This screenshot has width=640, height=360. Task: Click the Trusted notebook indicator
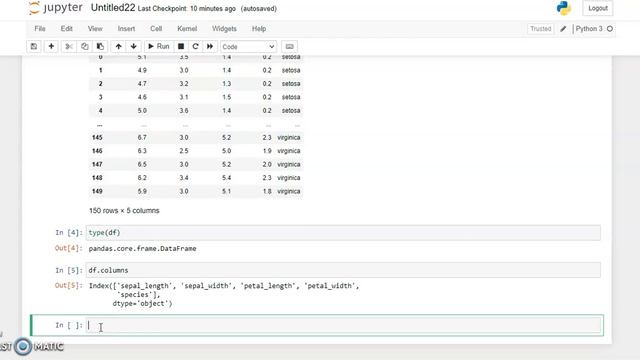[x=540, y=29]
